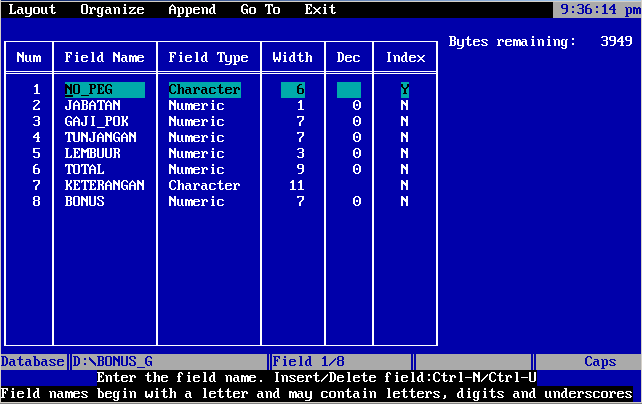Toggle the Index flag of GAJI_POK
The height and width of the screenshot is (404, 642).
tap(405, 122)
